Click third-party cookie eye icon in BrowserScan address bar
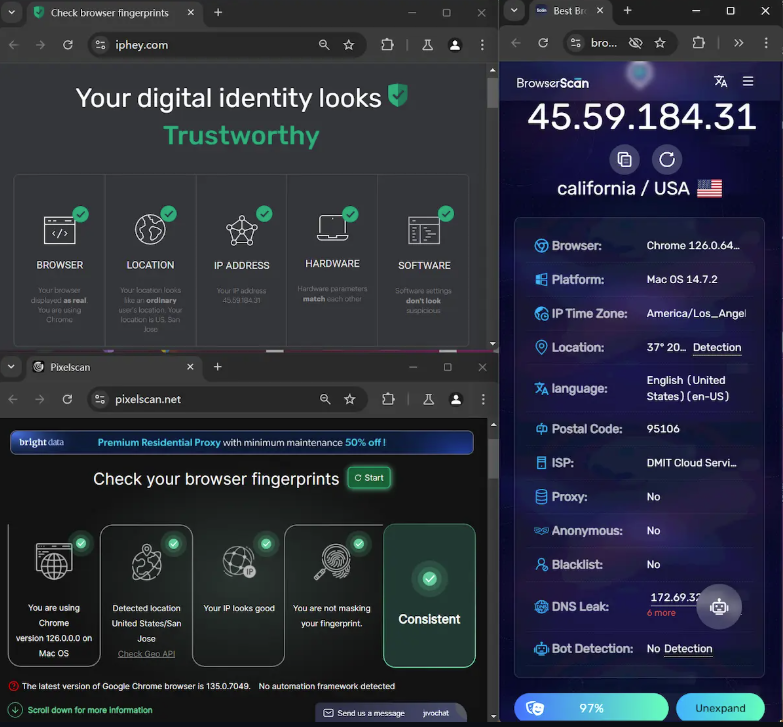The width and height of the screenshot is (783, 727). 635,43
